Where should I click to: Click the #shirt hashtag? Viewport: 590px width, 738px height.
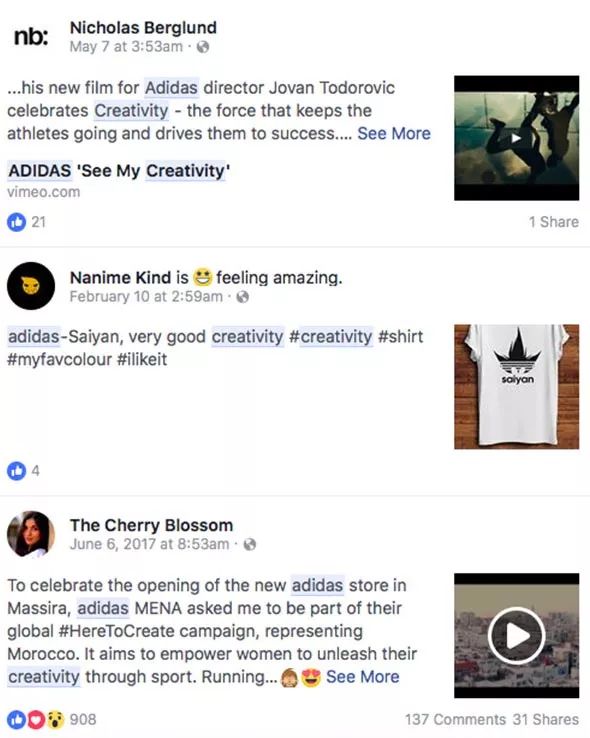point(400,337)
